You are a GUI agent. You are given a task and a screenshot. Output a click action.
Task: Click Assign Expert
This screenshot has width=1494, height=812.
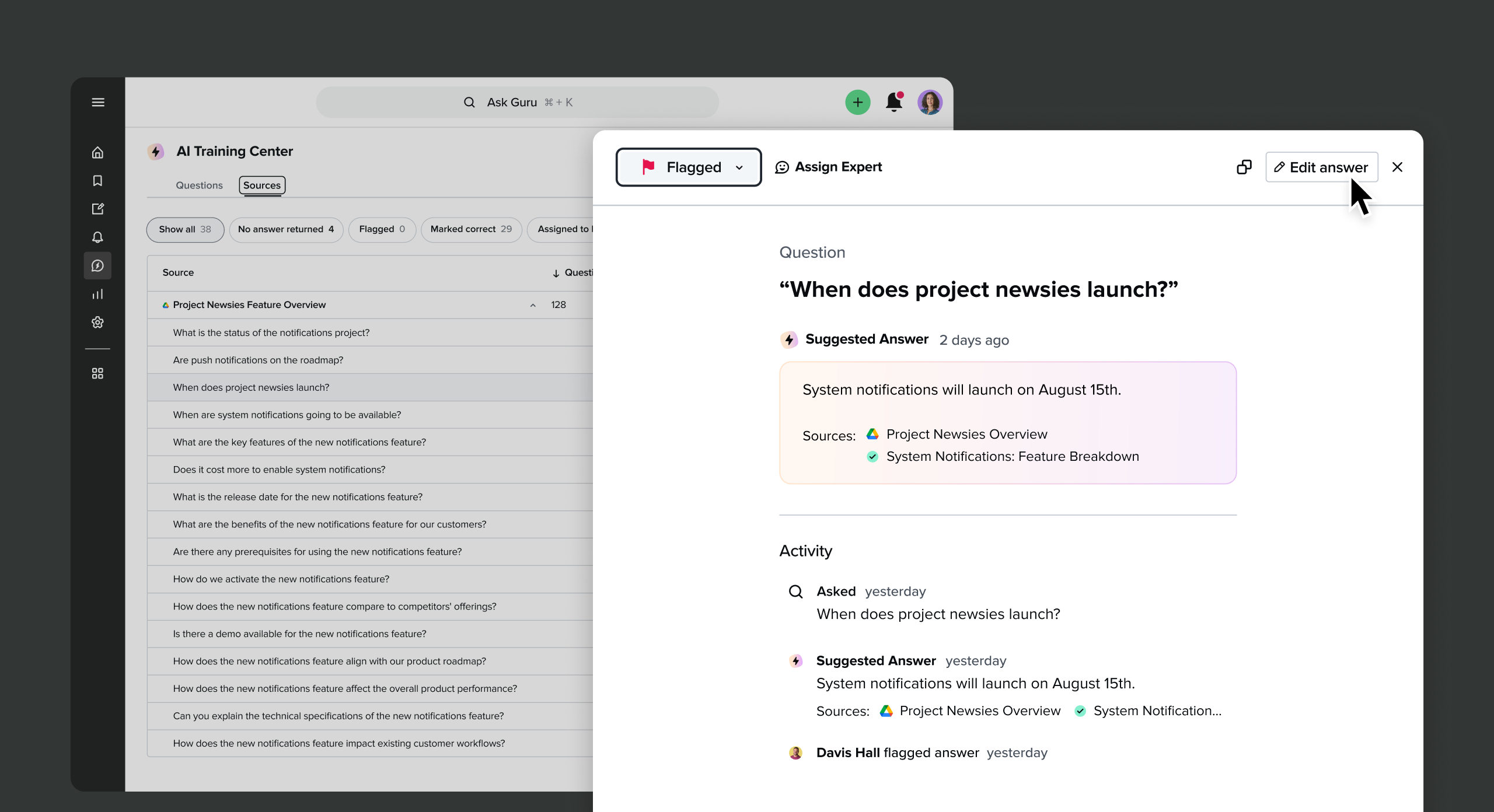828,167
